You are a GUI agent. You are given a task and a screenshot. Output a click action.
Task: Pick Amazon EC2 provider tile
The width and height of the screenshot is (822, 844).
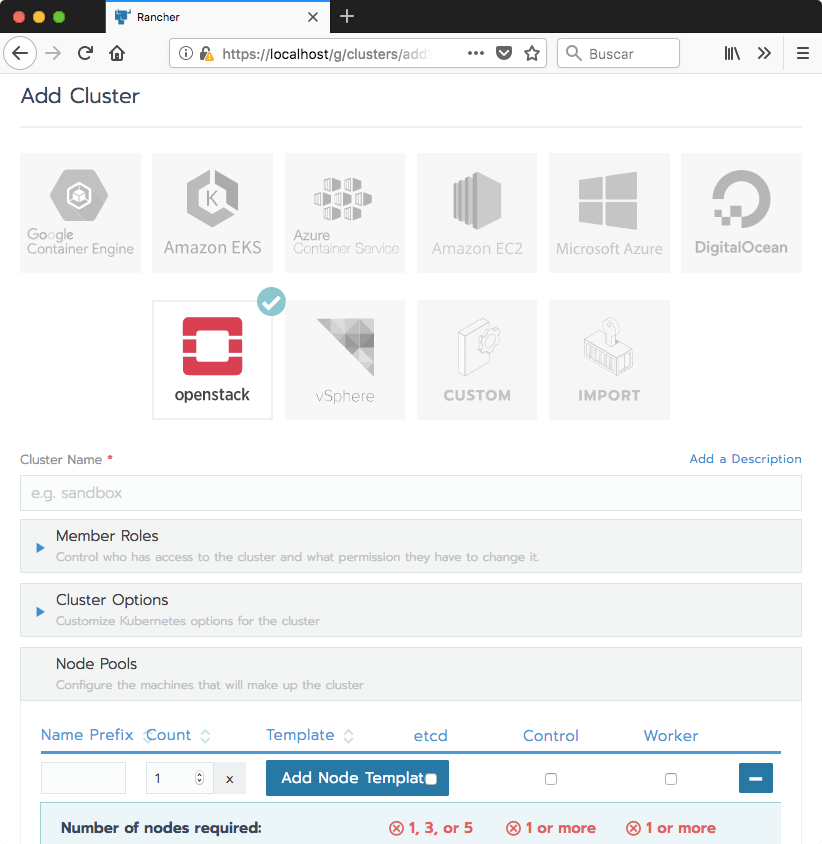477,213
